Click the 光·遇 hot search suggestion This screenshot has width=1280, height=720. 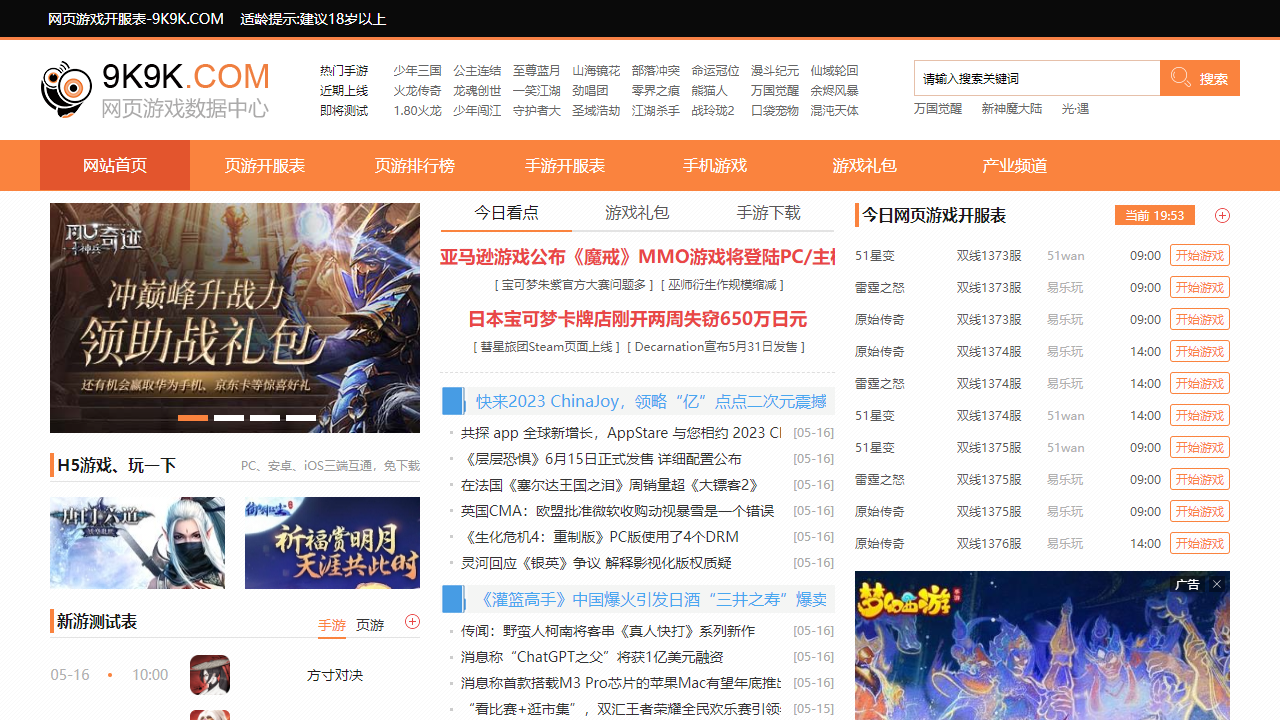coord(1075,109)
